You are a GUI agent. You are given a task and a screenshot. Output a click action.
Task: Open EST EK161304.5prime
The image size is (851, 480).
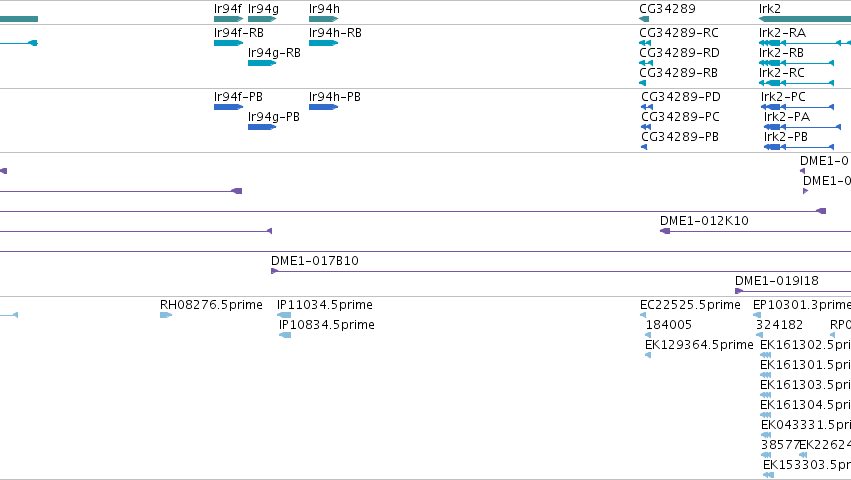coord(766,415)
